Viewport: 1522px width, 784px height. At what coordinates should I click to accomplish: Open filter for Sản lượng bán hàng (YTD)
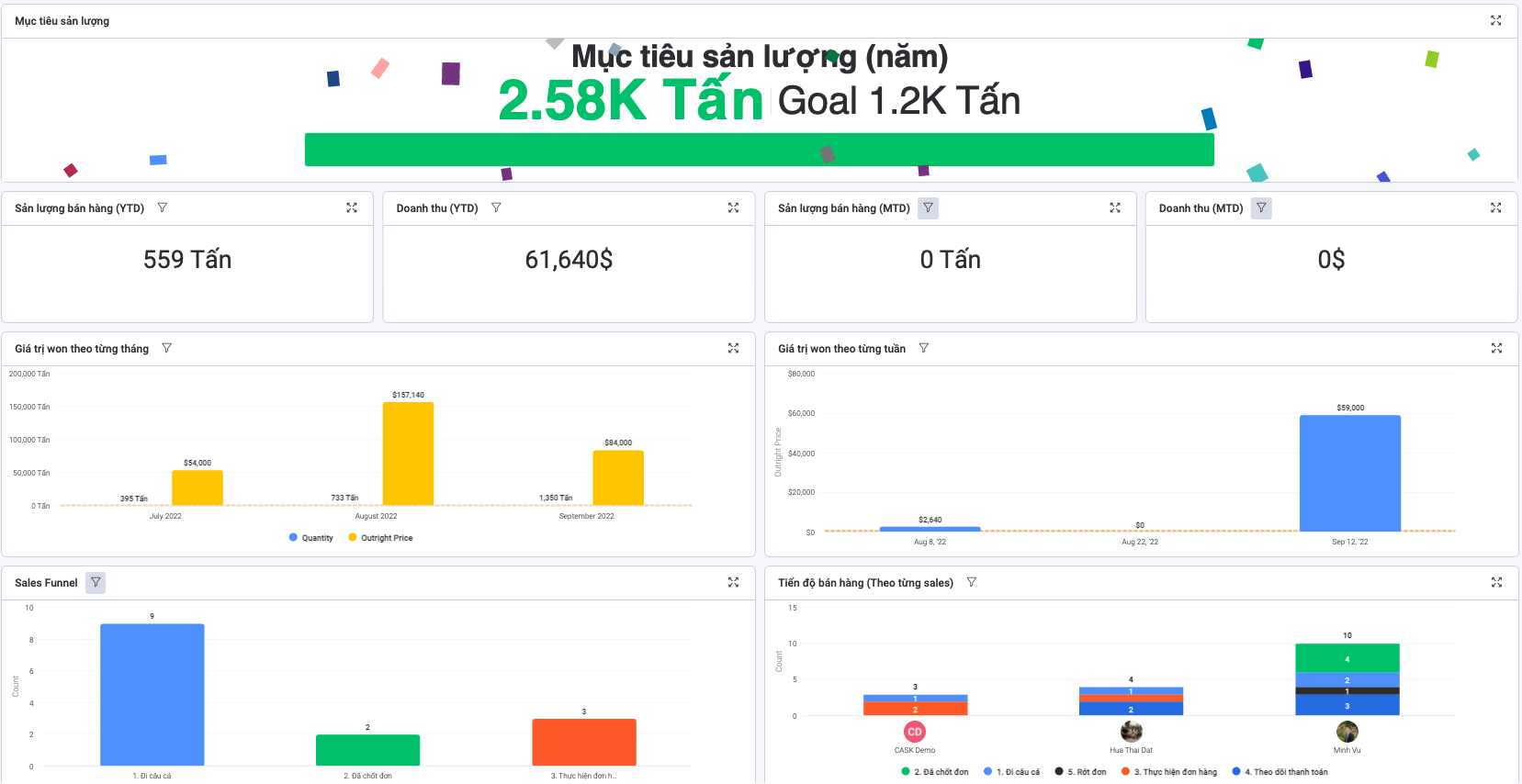tap(163, 208)
